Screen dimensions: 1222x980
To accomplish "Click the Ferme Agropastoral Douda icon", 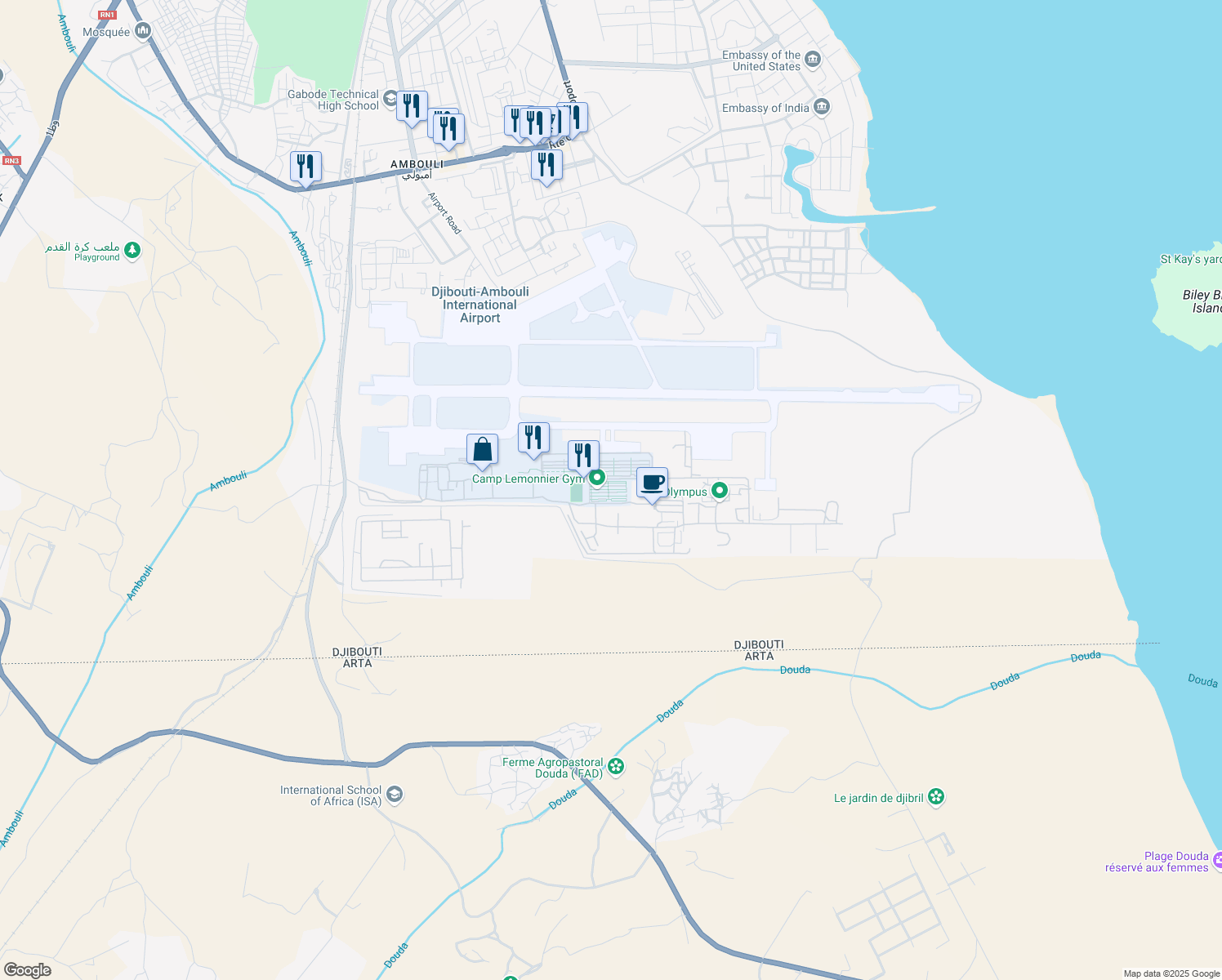I will click(x=616, y=766).
